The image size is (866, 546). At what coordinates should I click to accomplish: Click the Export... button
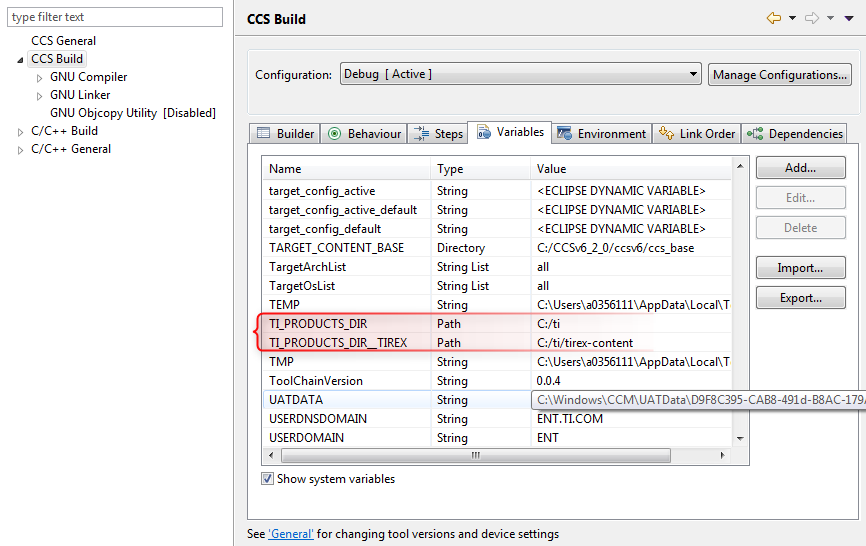[800, 298]
